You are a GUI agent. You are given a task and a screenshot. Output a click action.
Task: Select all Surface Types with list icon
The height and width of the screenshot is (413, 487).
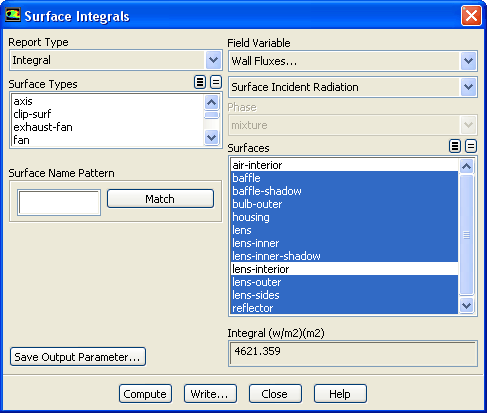(x=200, y=82)
